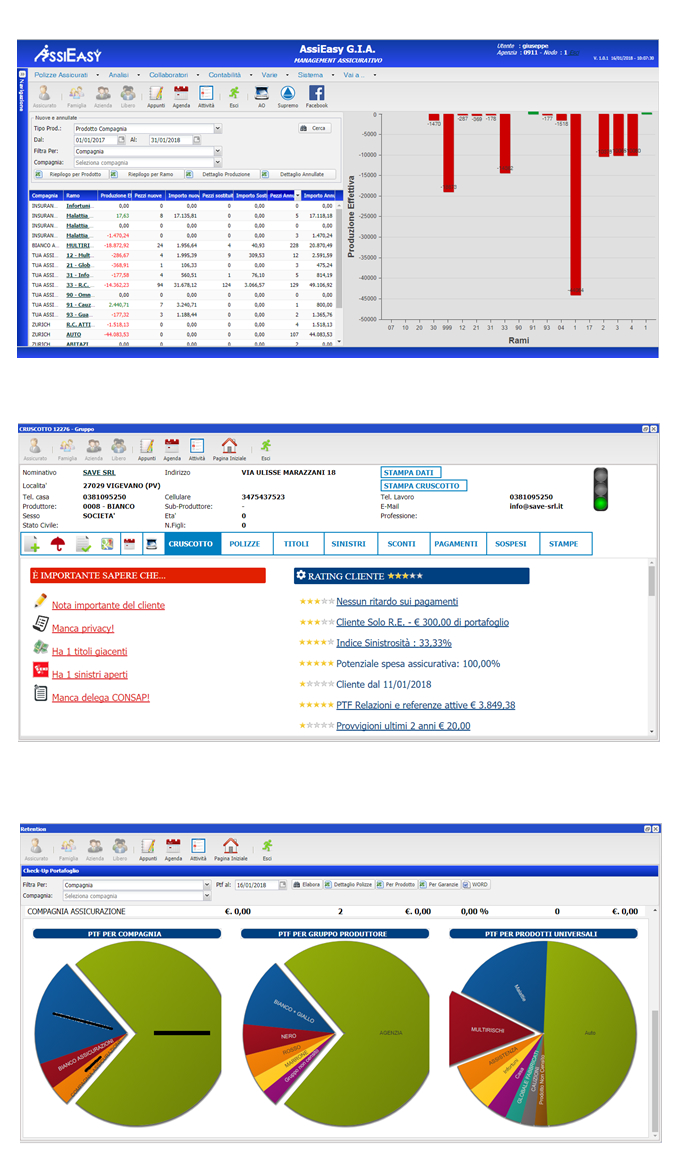
Task: Open the Analisi menu
Action: 118,75
